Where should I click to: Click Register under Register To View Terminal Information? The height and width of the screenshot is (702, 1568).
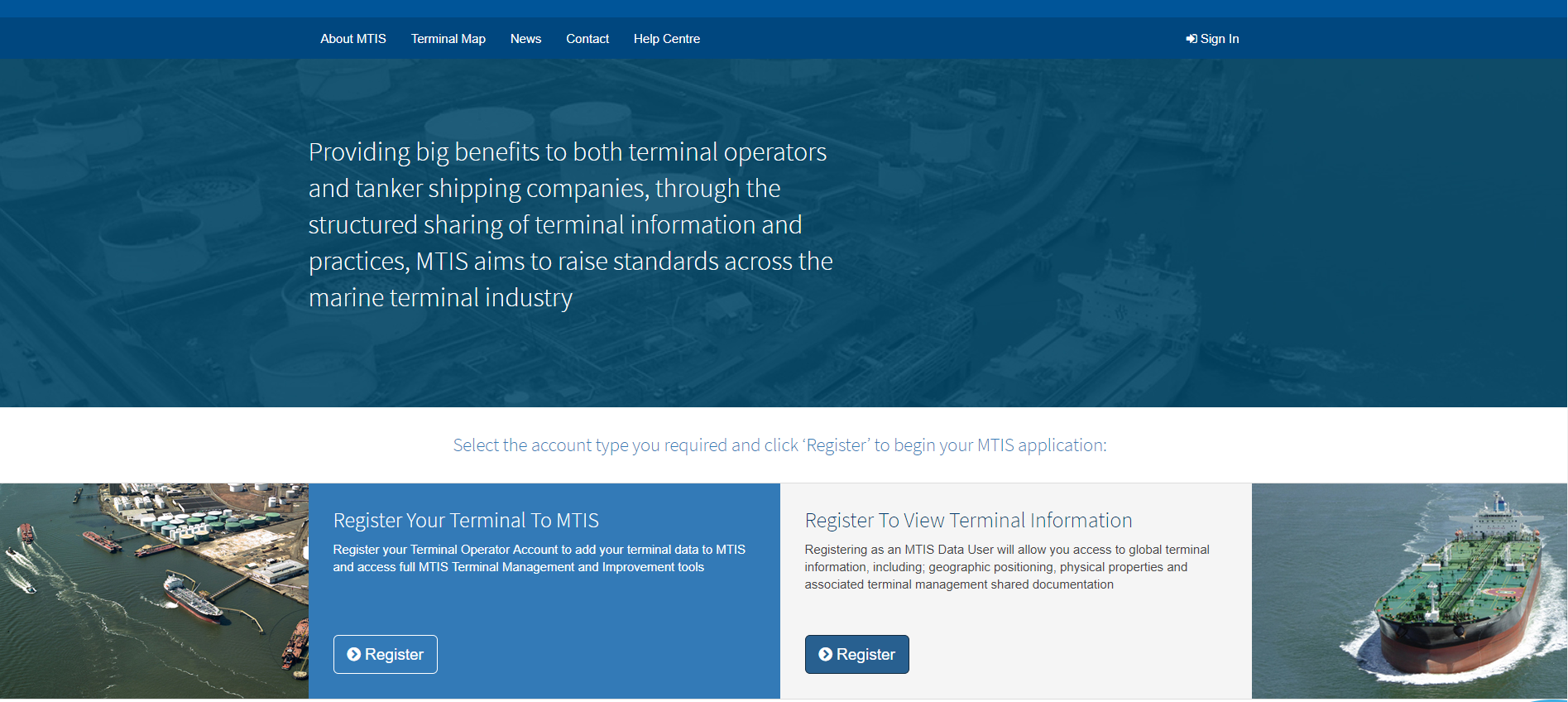(857, 654)
